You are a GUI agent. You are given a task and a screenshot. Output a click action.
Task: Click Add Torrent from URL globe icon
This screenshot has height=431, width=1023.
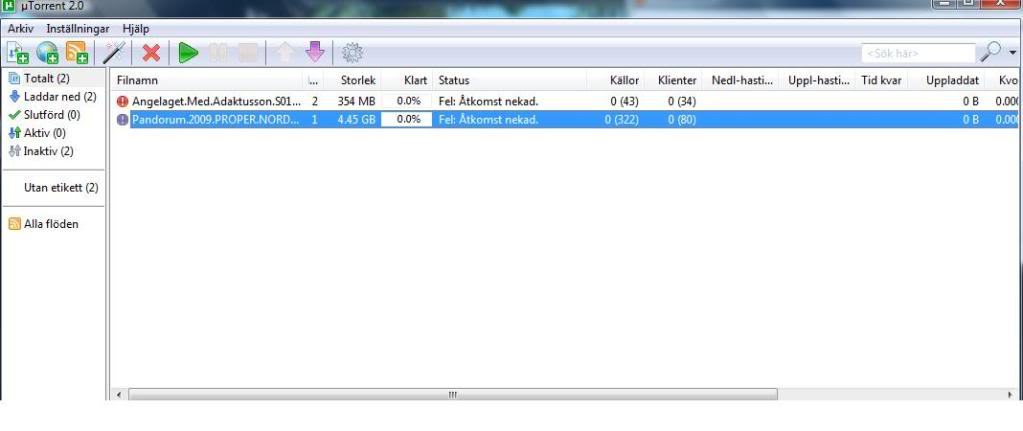coord(48,53)
